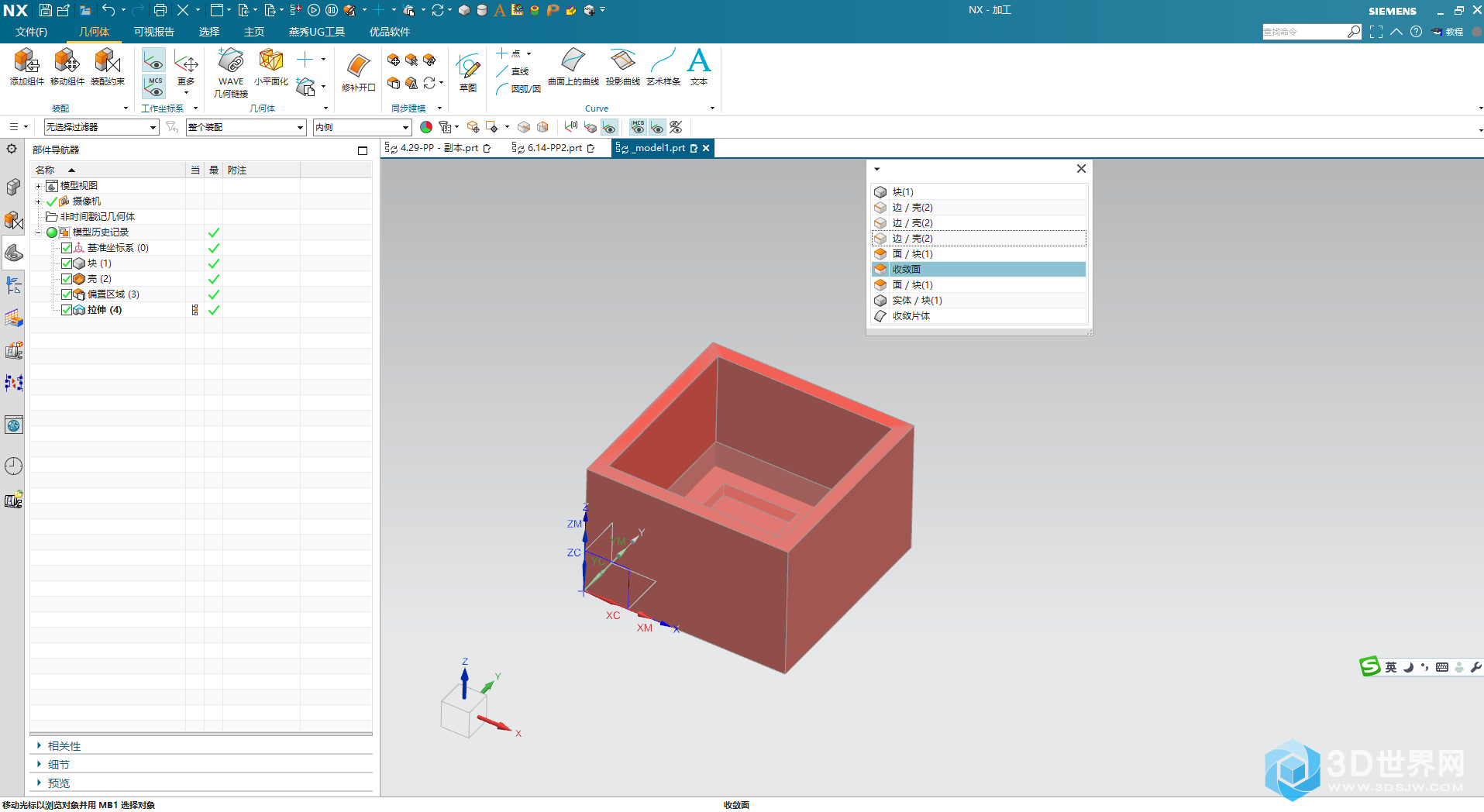The width and height of the screenshot is (1484, 812).
Task: Uncheck the 块 (1) feature checkbox
Action: (x=67, y=263)
